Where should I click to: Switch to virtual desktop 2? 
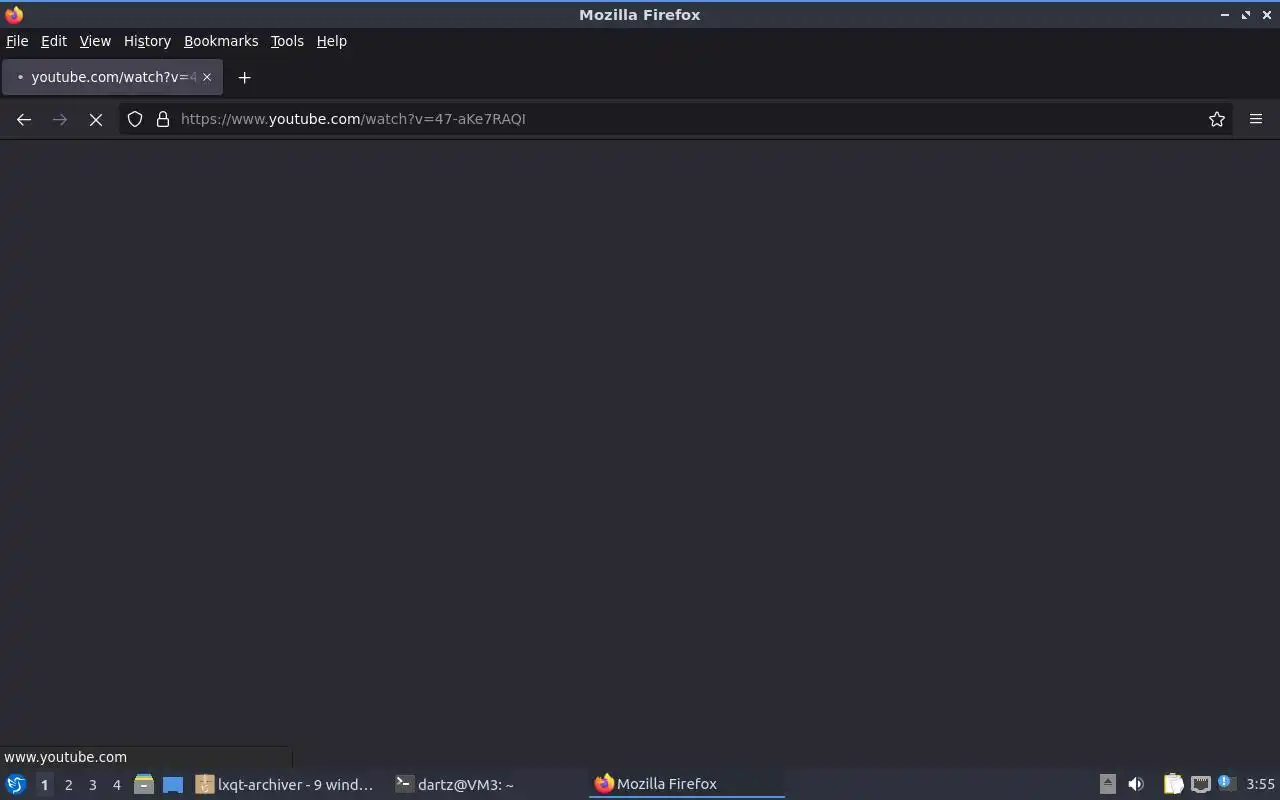pyautogui.click(x=68, y=785)
